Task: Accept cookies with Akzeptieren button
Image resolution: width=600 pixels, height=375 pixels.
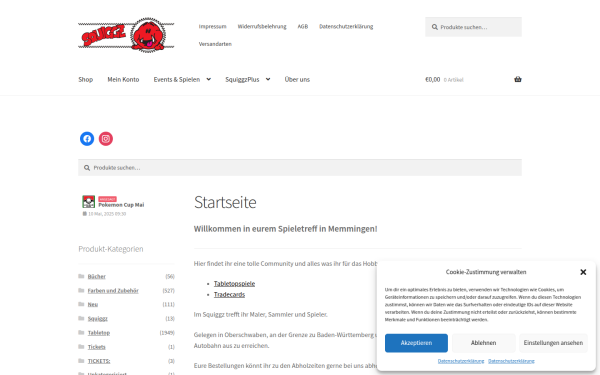Action: (416, 343)
